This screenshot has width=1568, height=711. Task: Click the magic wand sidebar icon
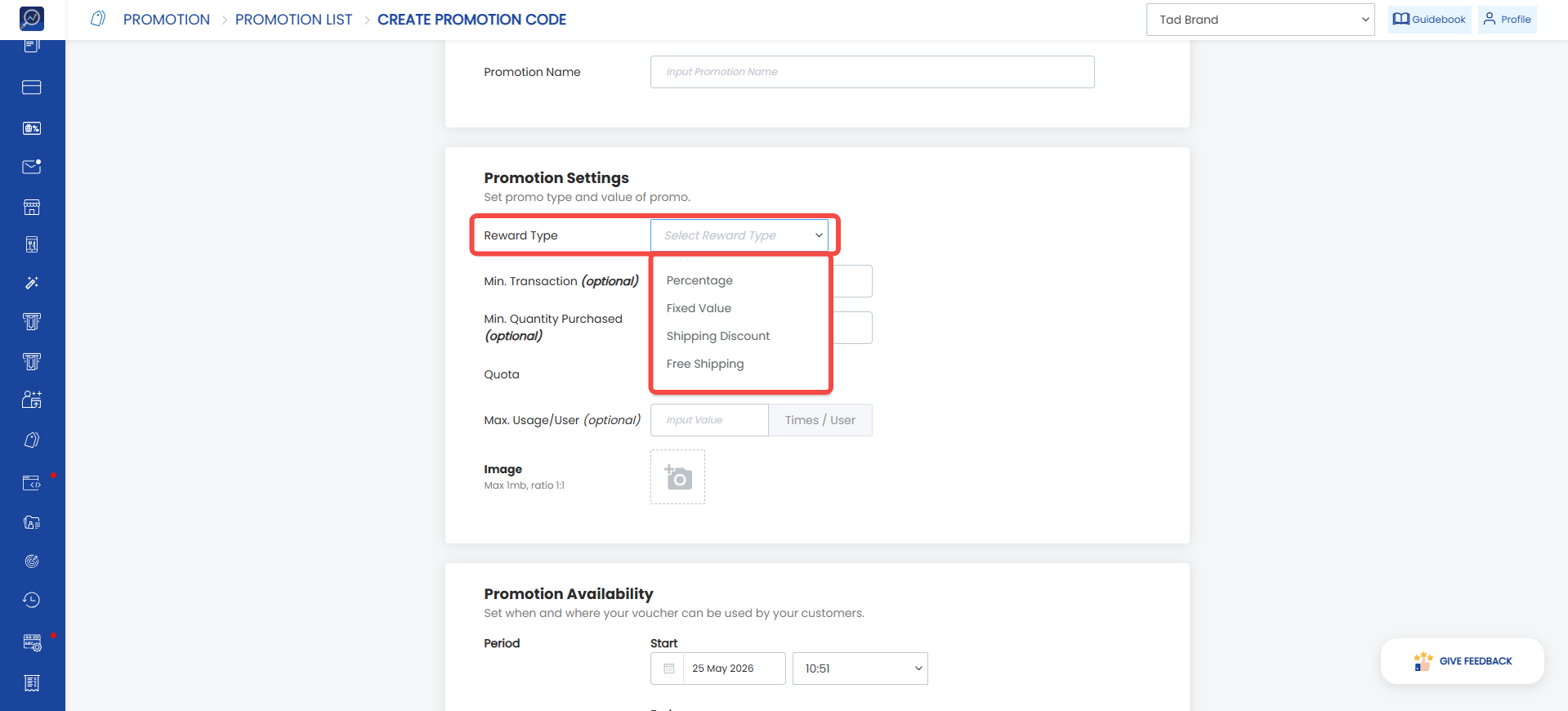coord(32,283)
